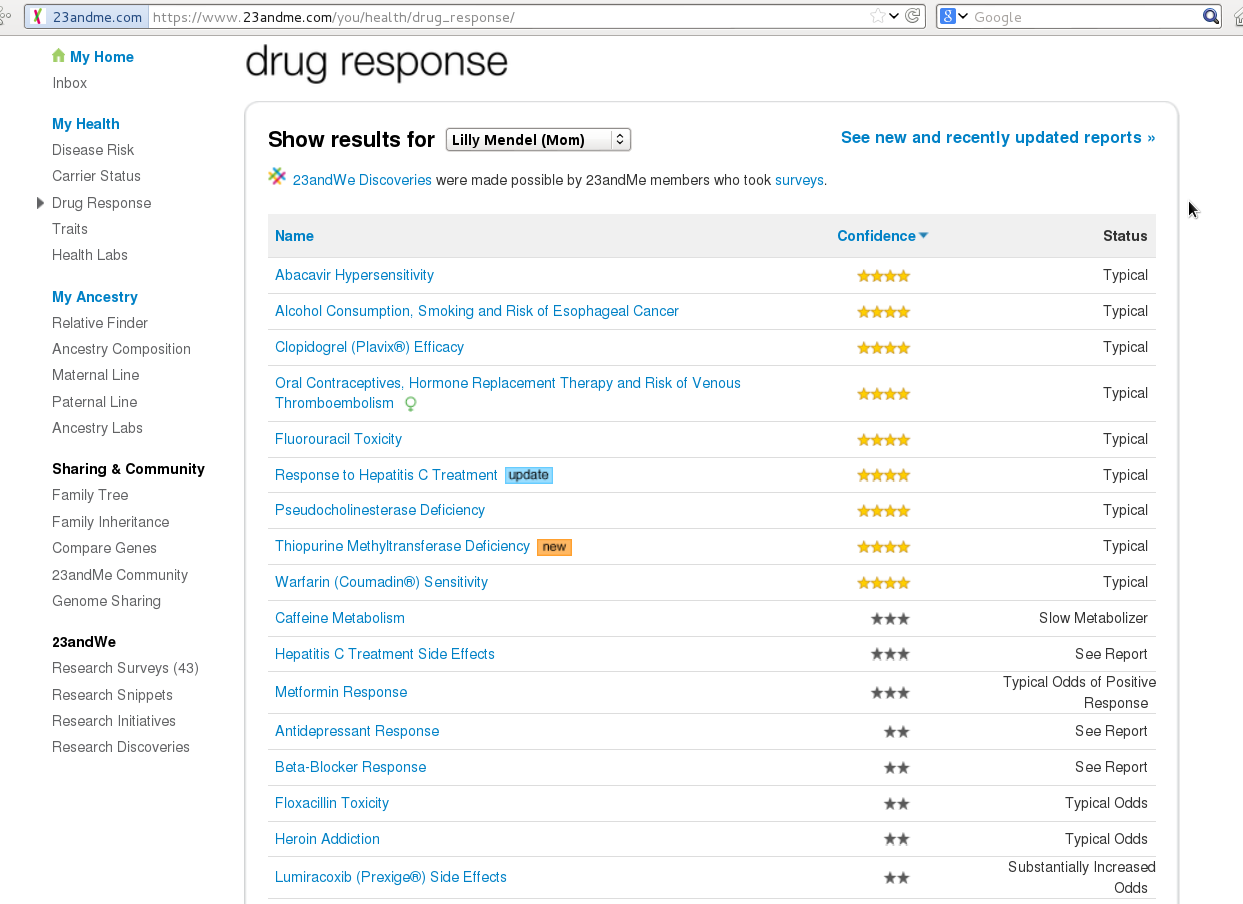Open Ancestry Labs in the sidebar
Image resolution: width=1243 pixels, height=904 pixels.
[x=97, y=428]
